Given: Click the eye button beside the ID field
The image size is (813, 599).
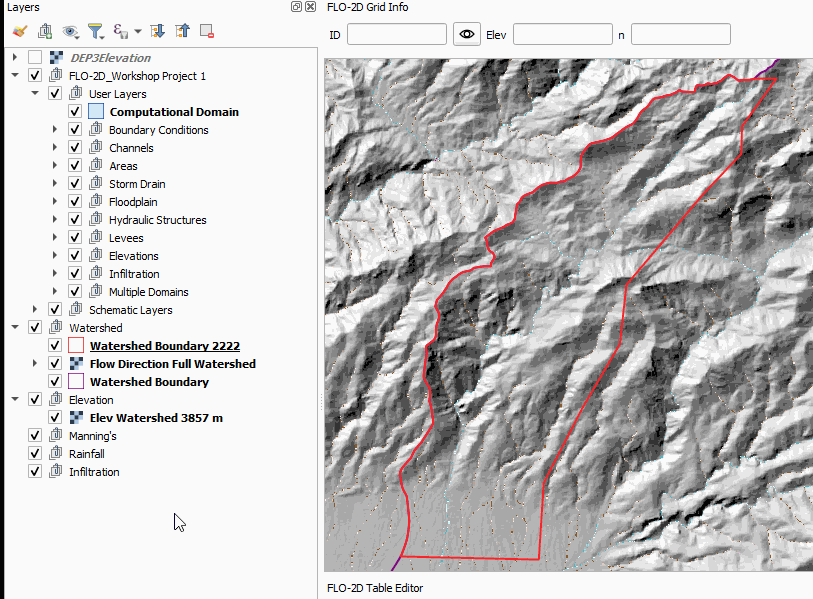Looking at the screenshot, I should (467, 34).
